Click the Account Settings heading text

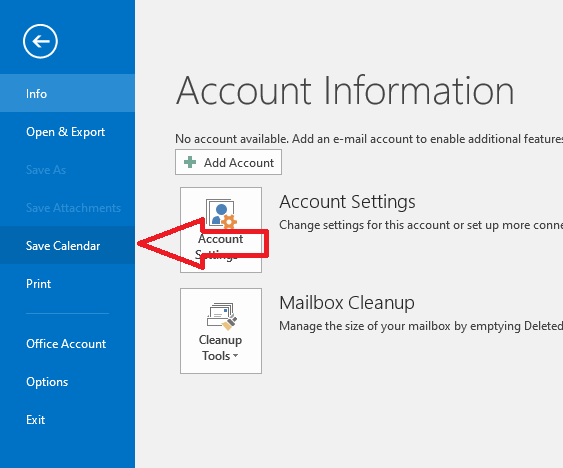347,202
